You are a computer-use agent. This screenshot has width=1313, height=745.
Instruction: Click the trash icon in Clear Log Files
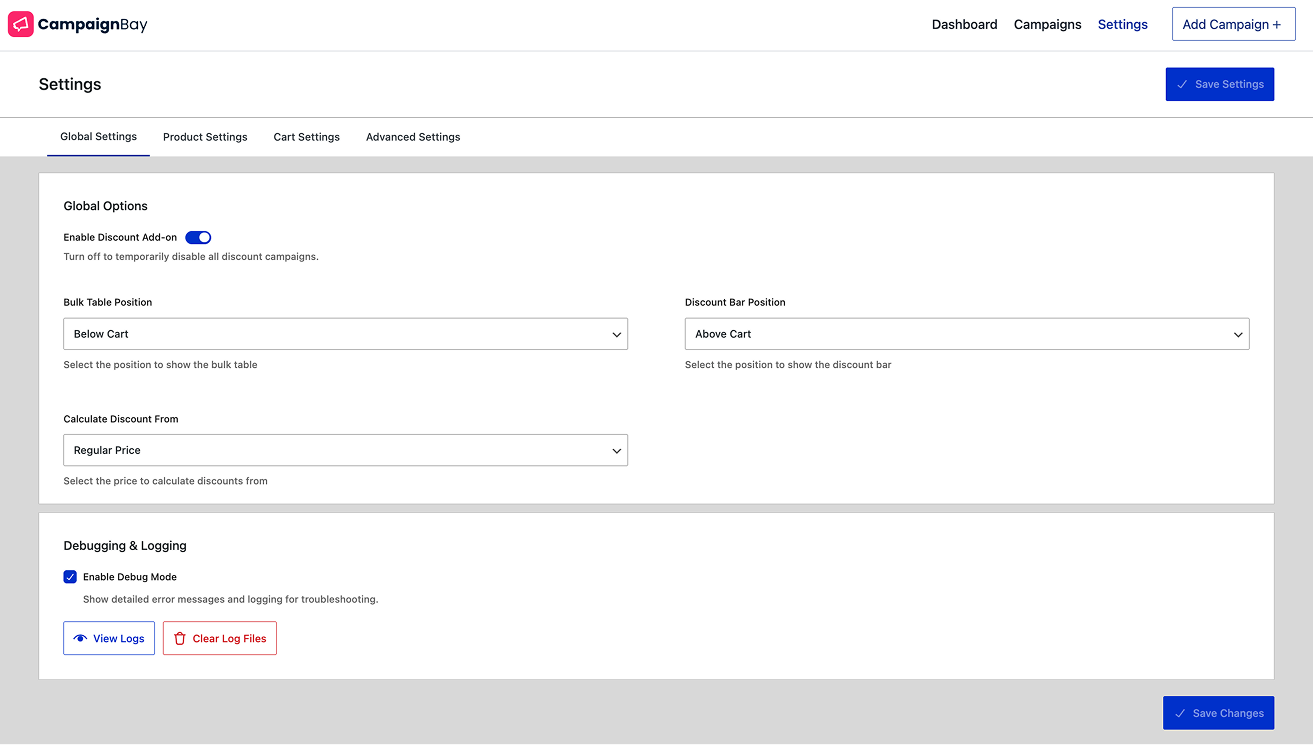[x=180, y=638]
